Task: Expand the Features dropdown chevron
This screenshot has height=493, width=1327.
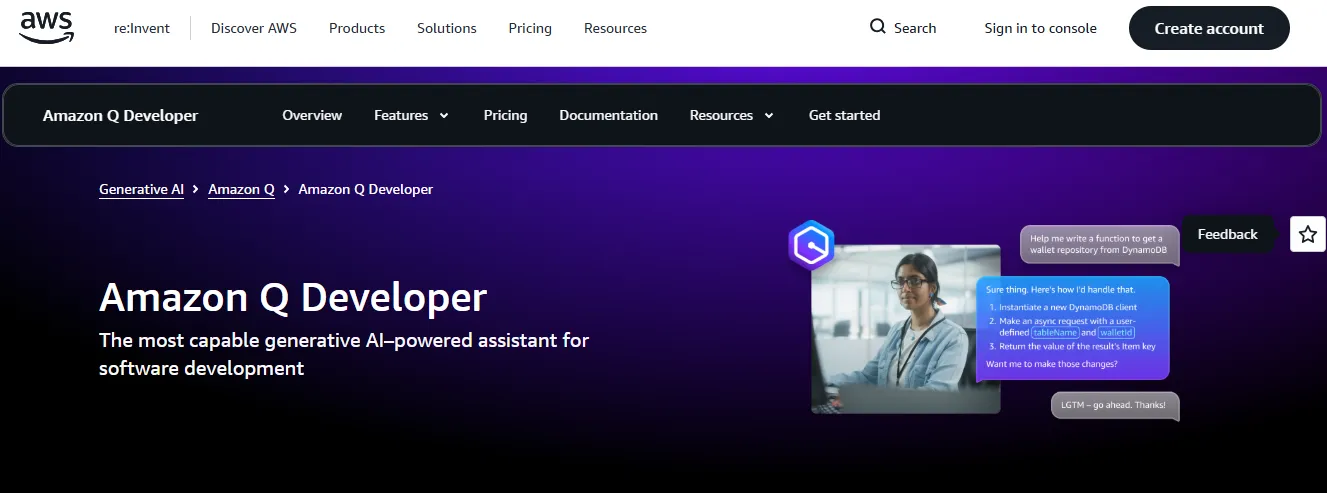Action: pyautogui.click(x=444, y=116)
